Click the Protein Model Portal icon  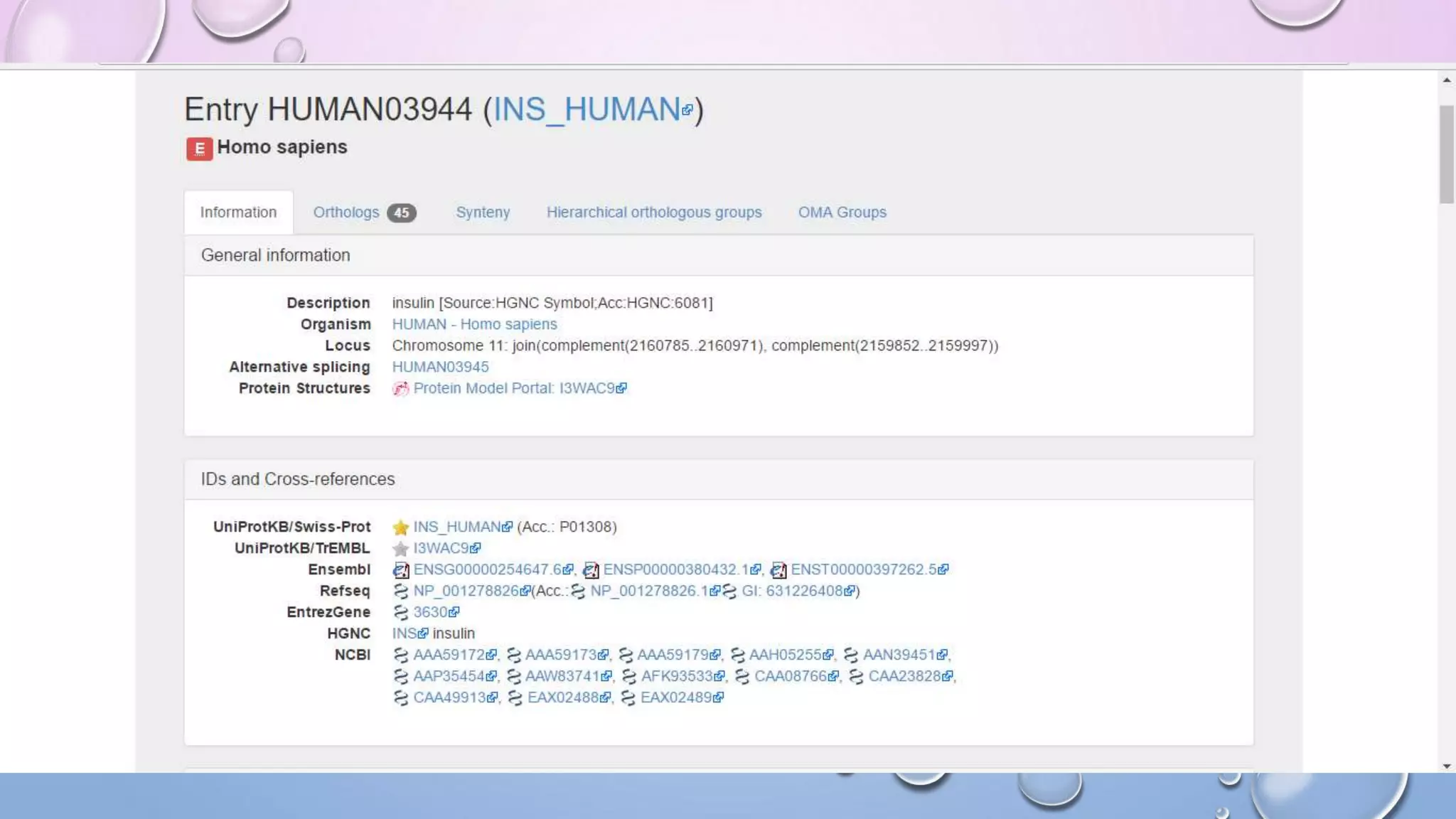(401, 389)
